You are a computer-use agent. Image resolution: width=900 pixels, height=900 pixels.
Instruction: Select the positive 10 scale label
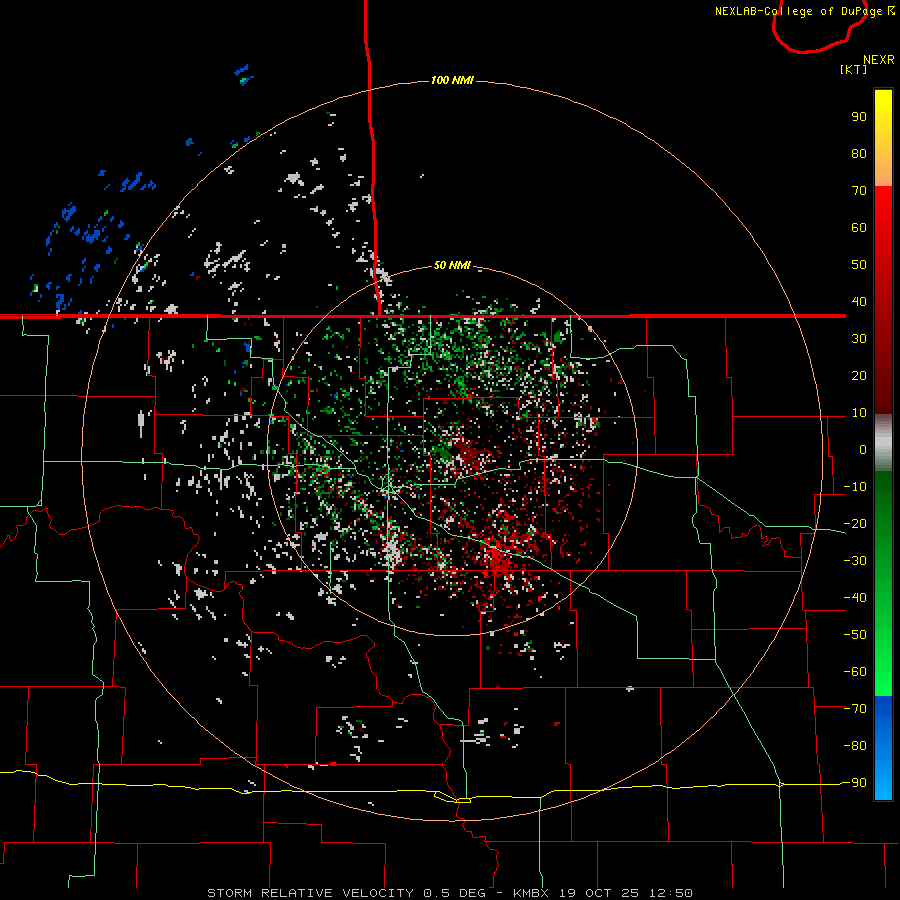click(859, 413)
